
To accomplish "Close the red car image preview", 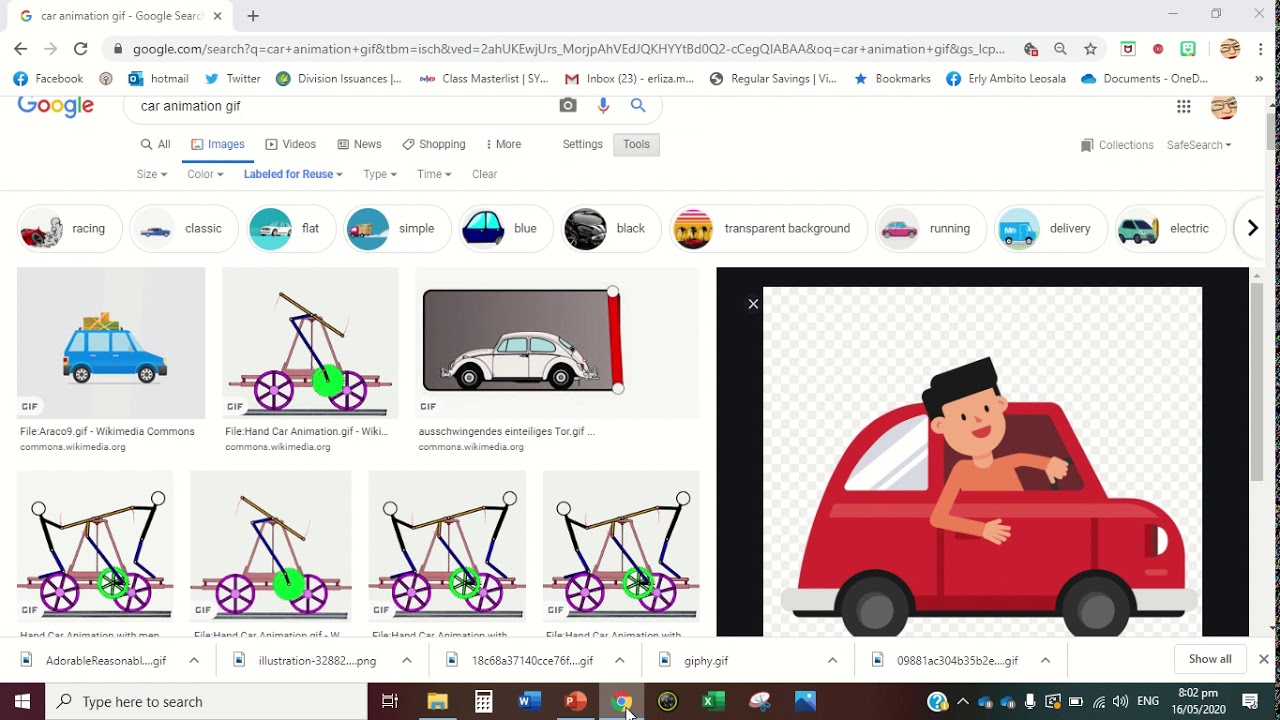I will click(x=754, y=304).
